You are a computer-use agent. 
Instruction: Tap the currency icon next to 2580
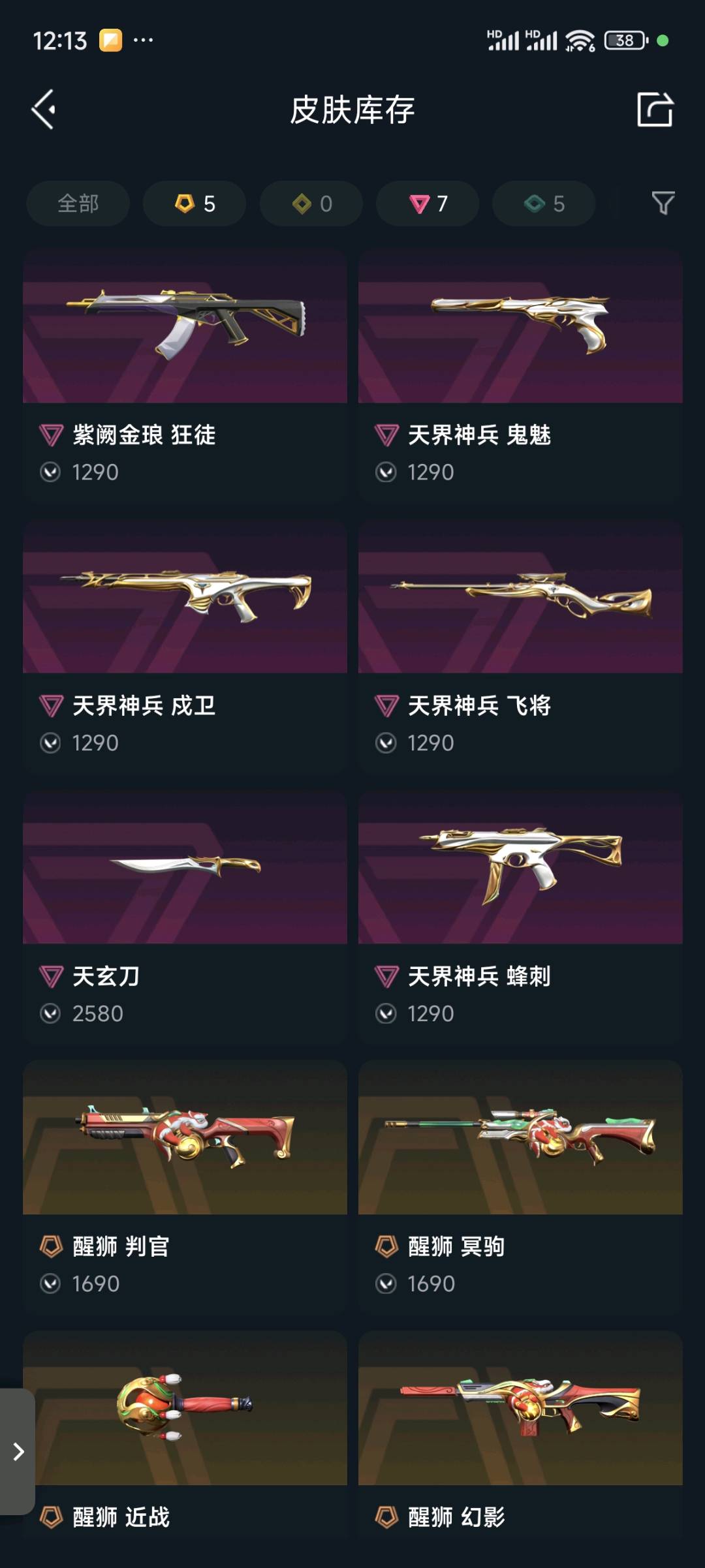tap(50, 1013)
